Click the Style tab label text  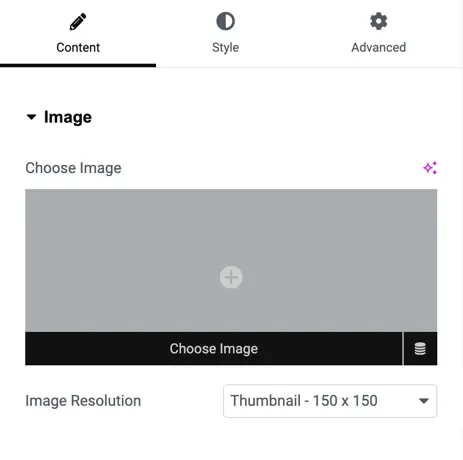(226, 48)
